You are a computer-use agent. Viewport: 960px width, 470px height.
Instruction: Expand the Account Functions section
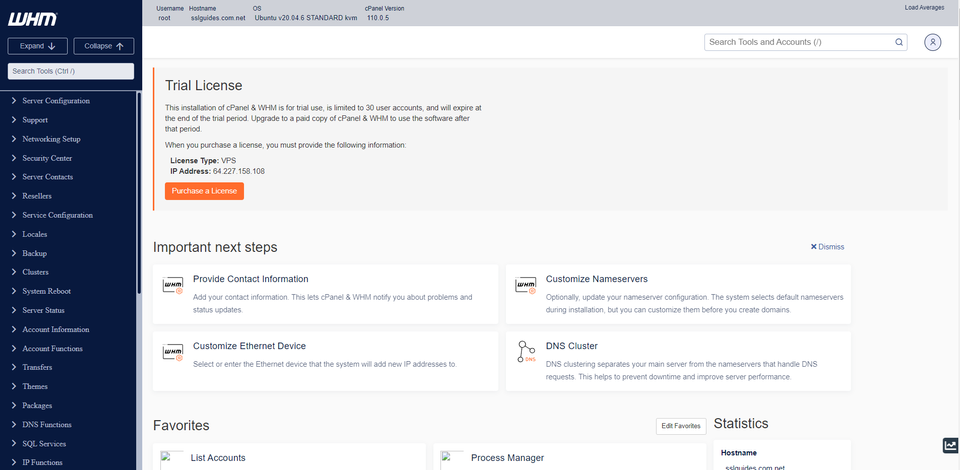point(52,348)
